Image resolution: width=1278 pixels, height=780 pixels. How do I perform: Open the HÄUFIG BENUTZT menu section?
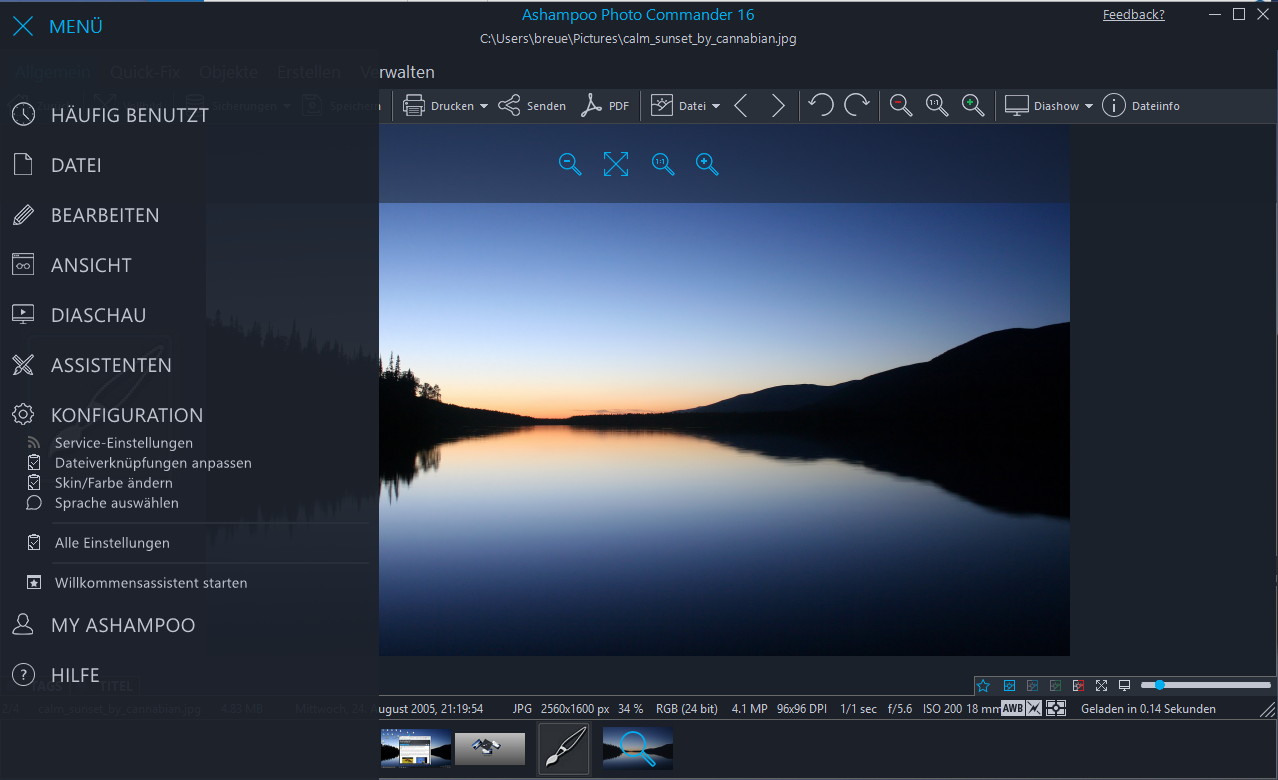130,115
